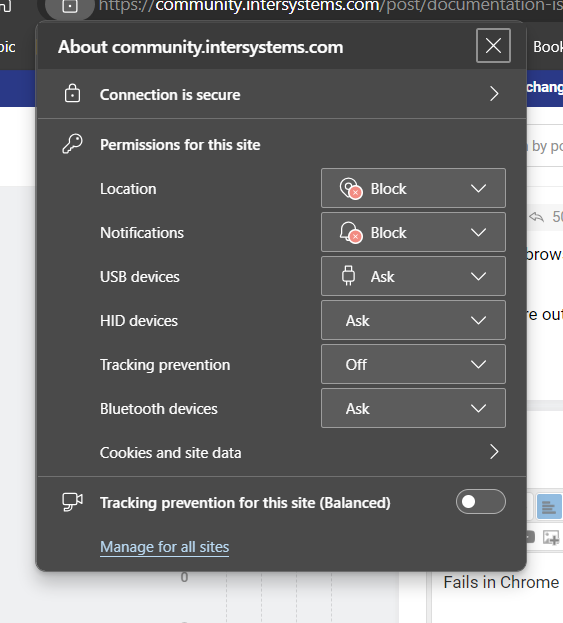Open the Bluetooth devices dropdown
Image resolution: width=563 pixels, height=623 pixels.
(x=413, y=408)
